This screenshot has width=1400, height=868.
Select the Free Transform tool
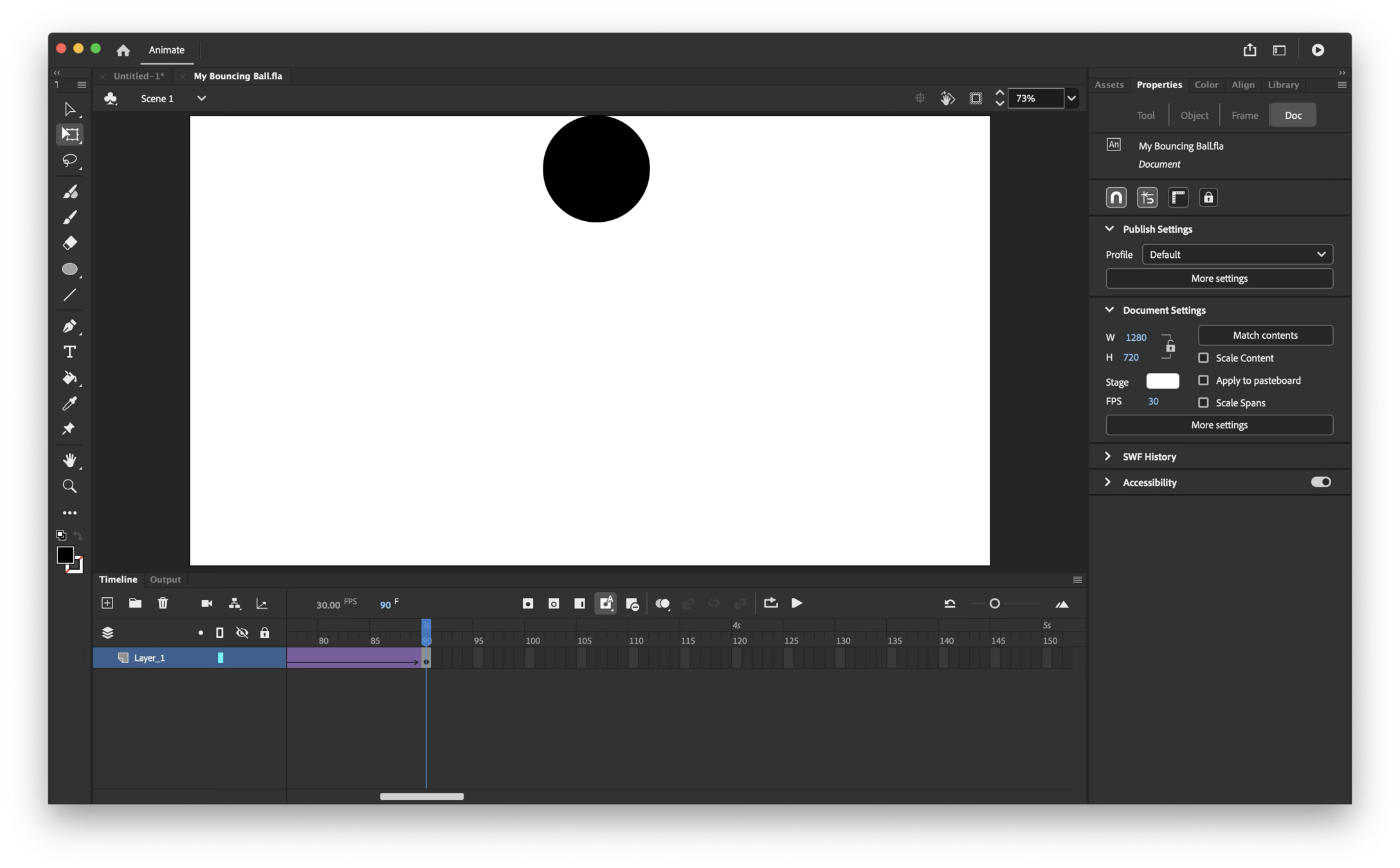[x=69, y=134]
